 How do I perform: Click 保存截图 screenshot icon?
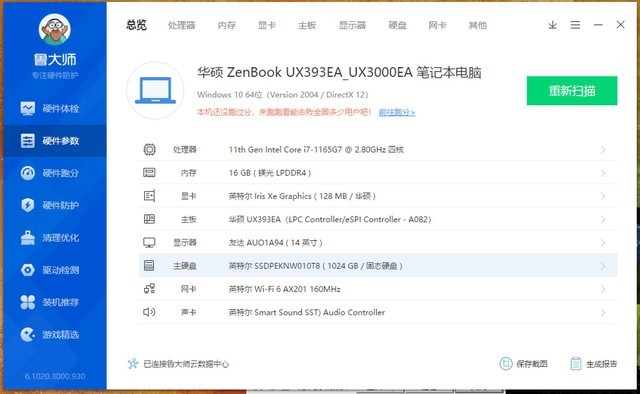(506, 363)
